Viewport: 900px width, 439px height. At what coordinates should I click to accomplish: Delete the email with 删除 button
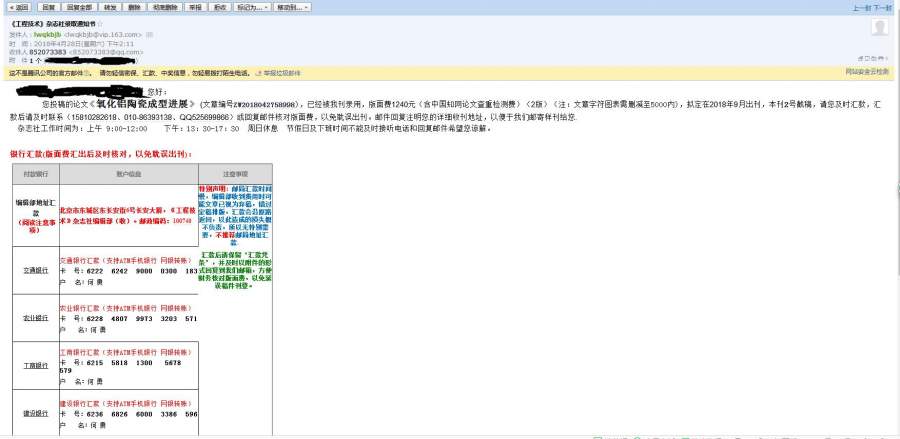pyautogui.click(x=136, y=7)
